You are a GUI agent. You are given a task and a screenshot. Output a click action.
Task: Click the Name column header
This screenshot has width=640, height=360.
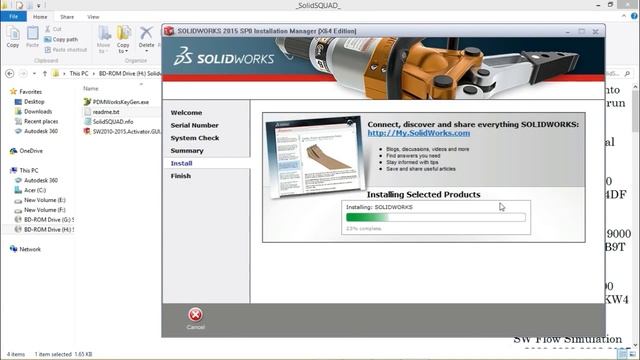pos(91,89)
